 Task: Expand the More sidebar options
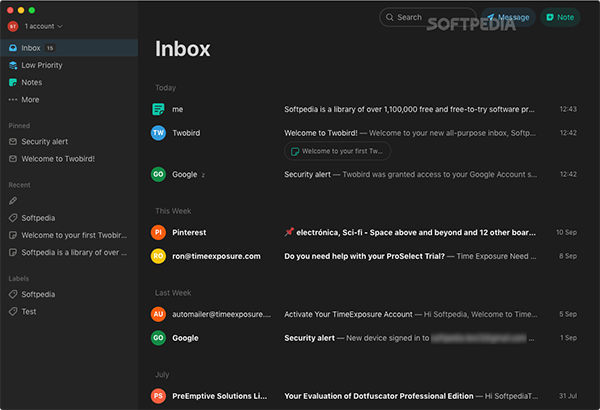click(x=30, y=100)
